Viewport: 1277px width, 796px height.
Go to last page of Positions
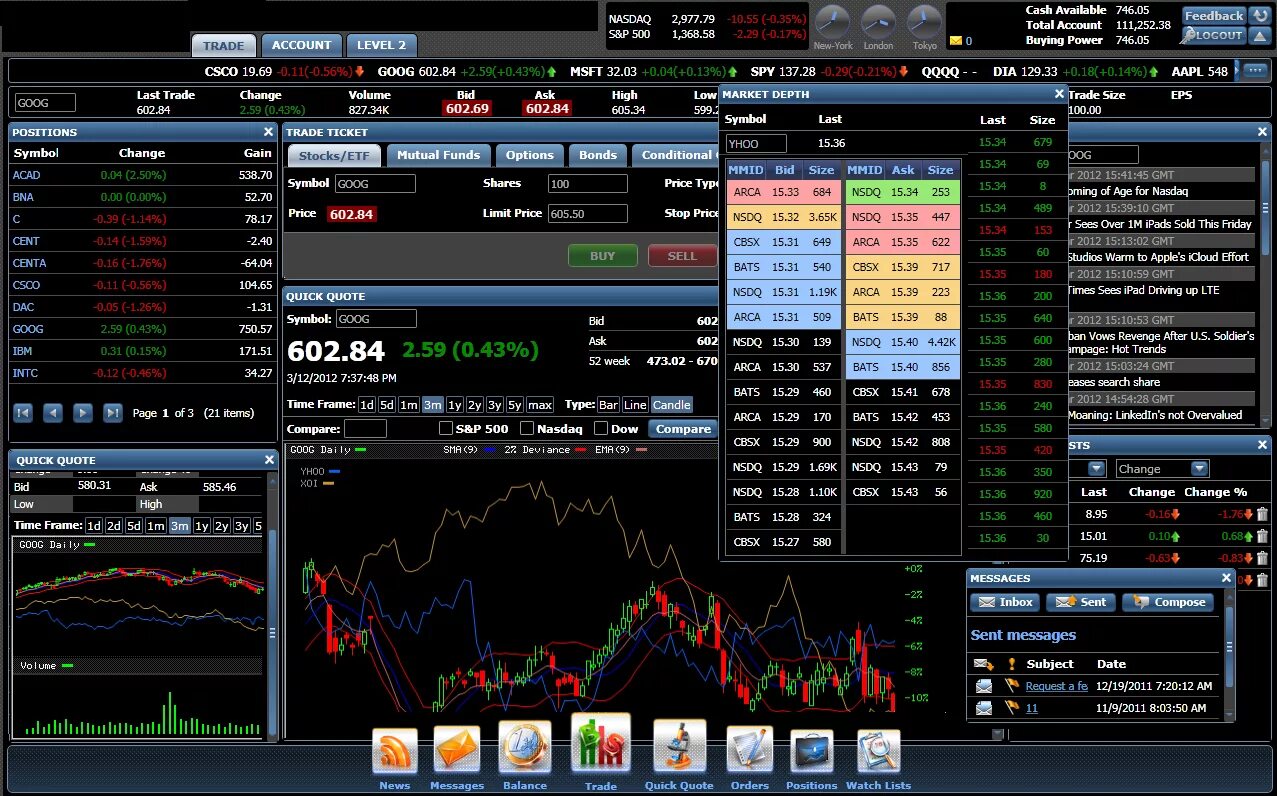pyautogui.click(x=113, y=412)
